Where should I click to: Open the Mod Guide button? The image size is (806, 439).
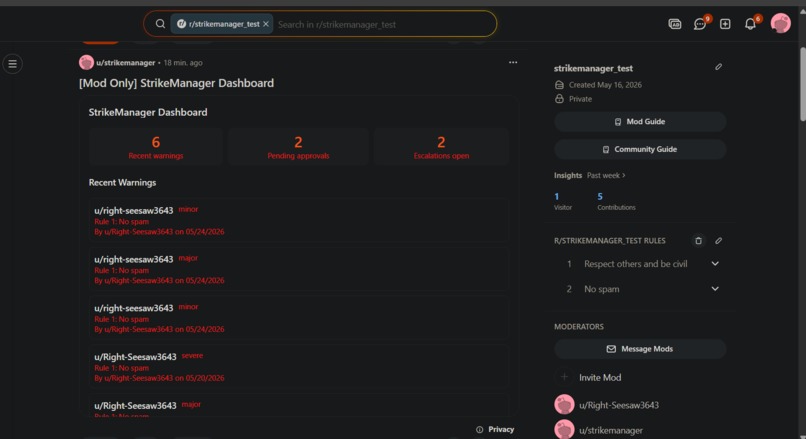click(640, 122)
